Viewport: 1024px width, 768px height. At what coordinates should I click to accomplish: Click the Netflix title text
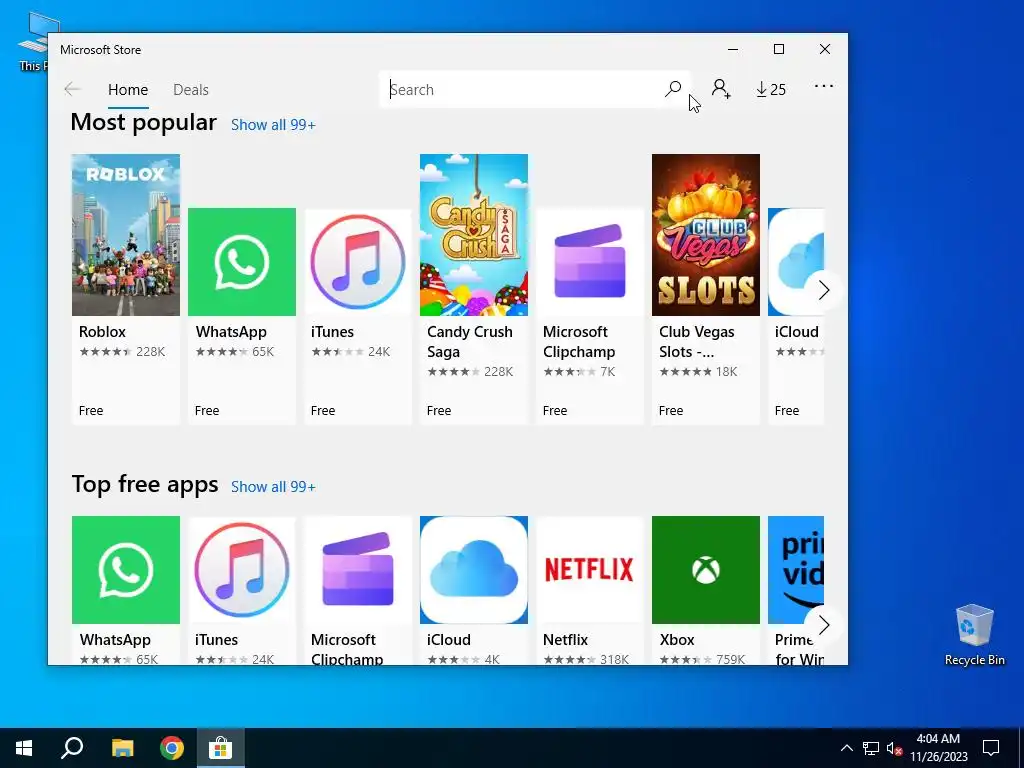coord(566,639)
